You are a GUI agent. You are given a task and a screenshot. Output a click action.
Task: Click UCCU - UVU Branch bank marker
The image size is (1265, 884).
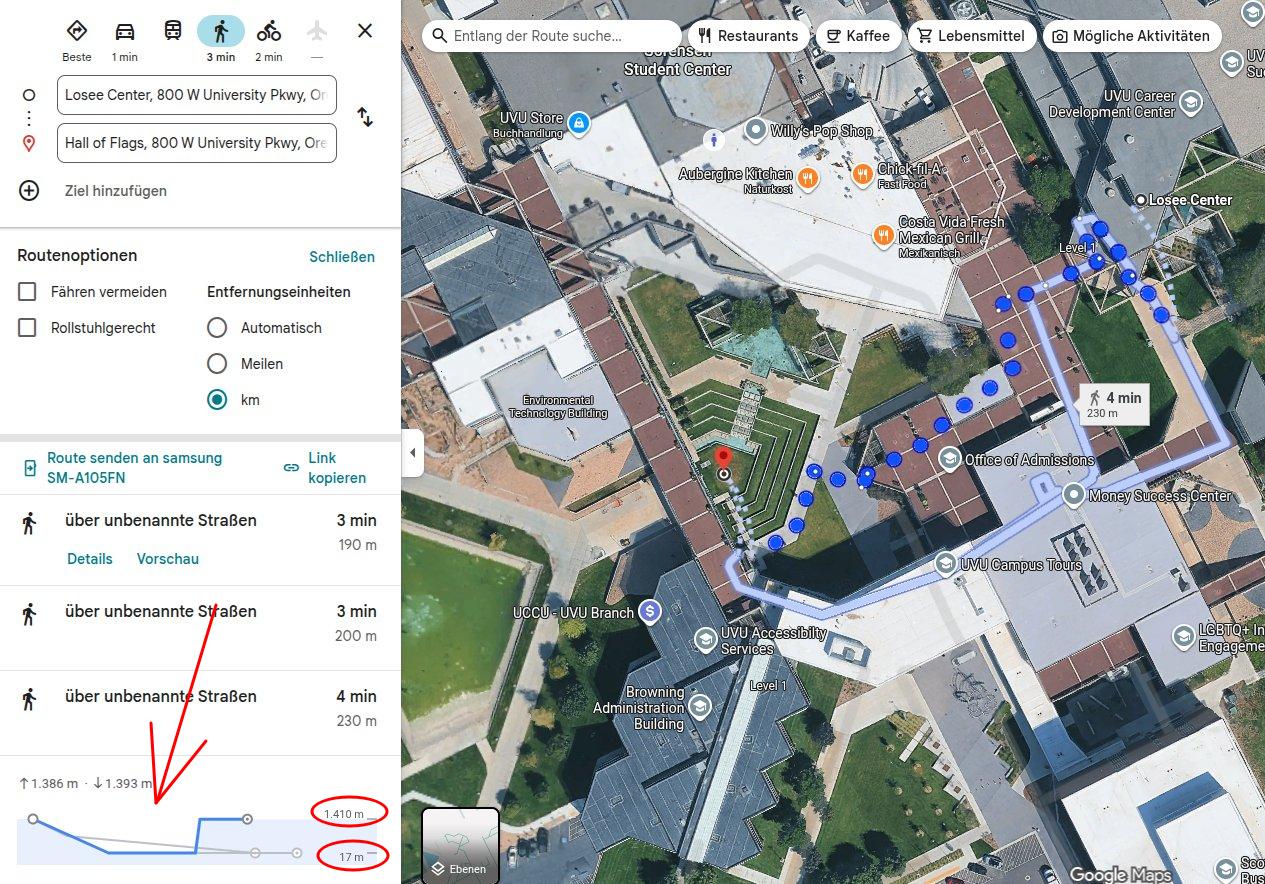[651, 611]
